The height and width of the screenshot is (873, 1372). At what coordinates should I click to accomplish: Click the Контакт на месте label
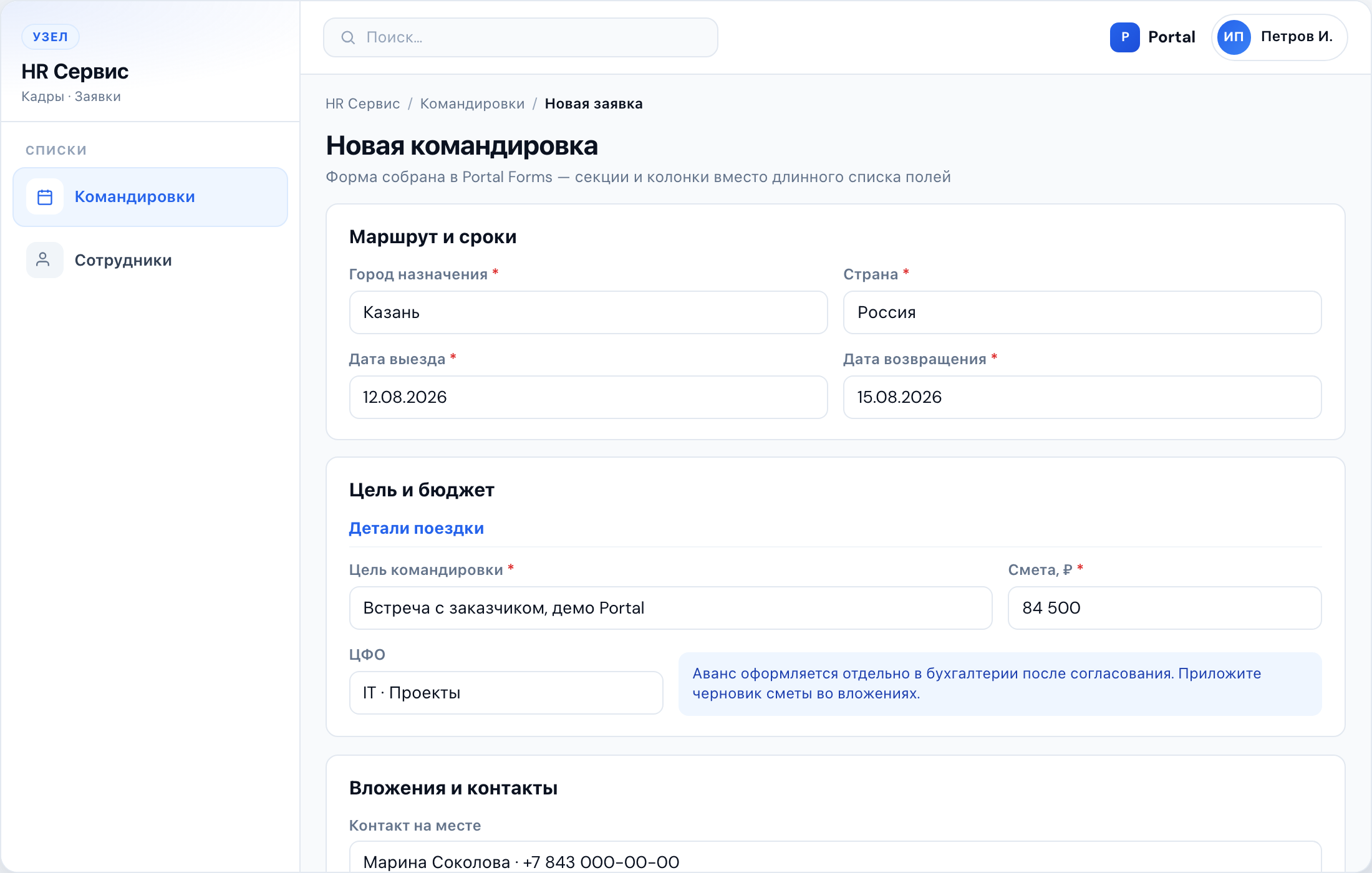[415, 826]
